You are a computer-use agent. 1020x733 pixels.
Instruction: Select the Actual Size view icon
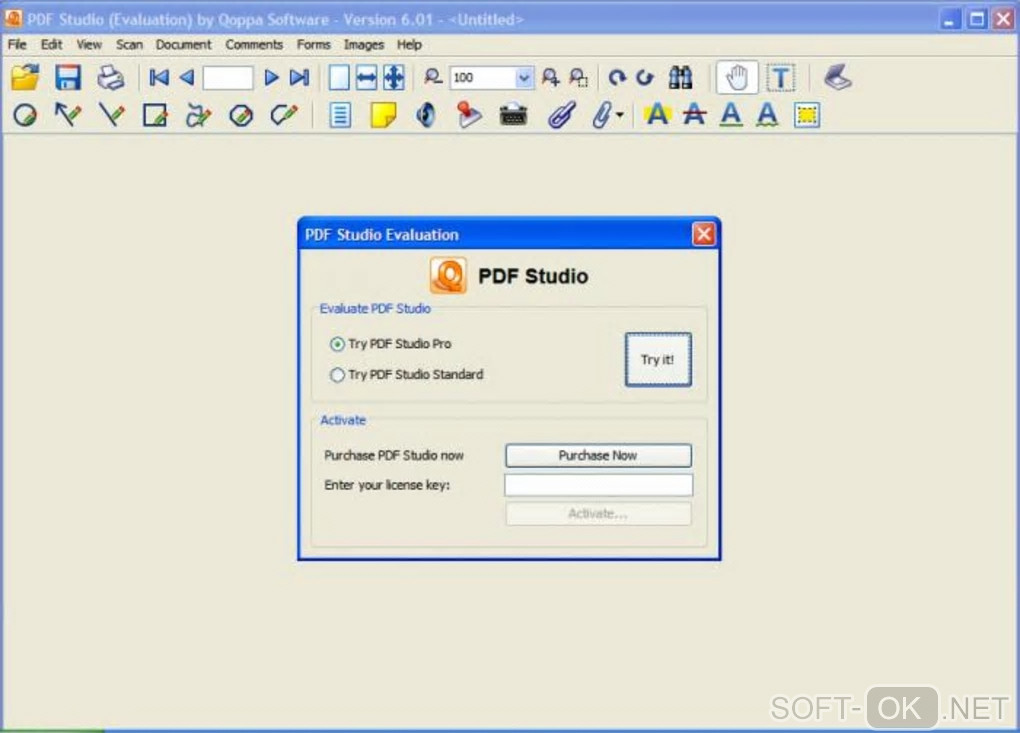pos(338,78)
